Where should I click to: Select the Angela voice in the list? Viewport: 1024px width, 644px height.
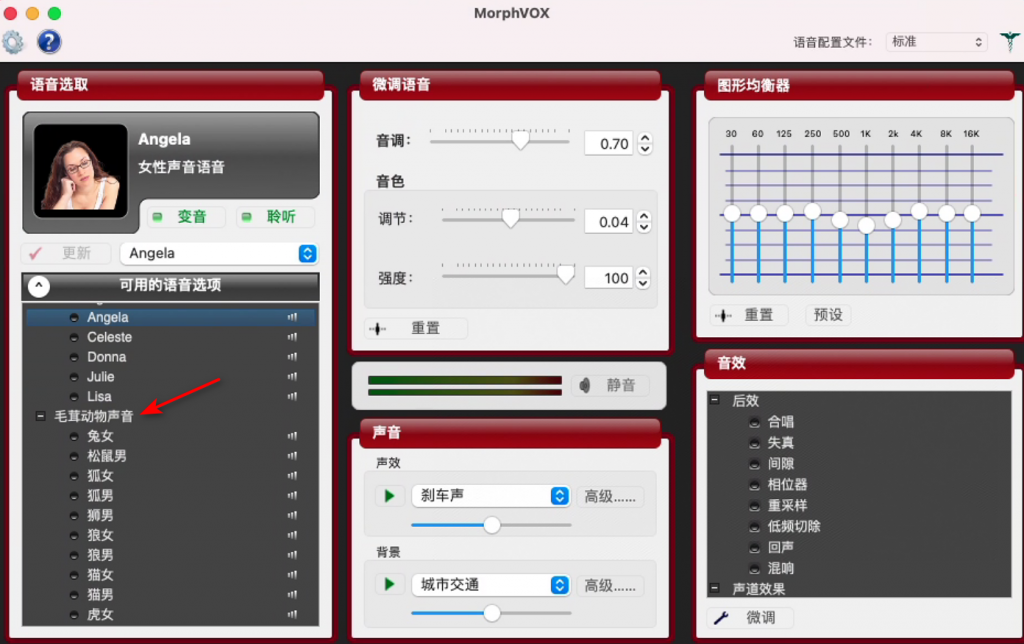170,317
